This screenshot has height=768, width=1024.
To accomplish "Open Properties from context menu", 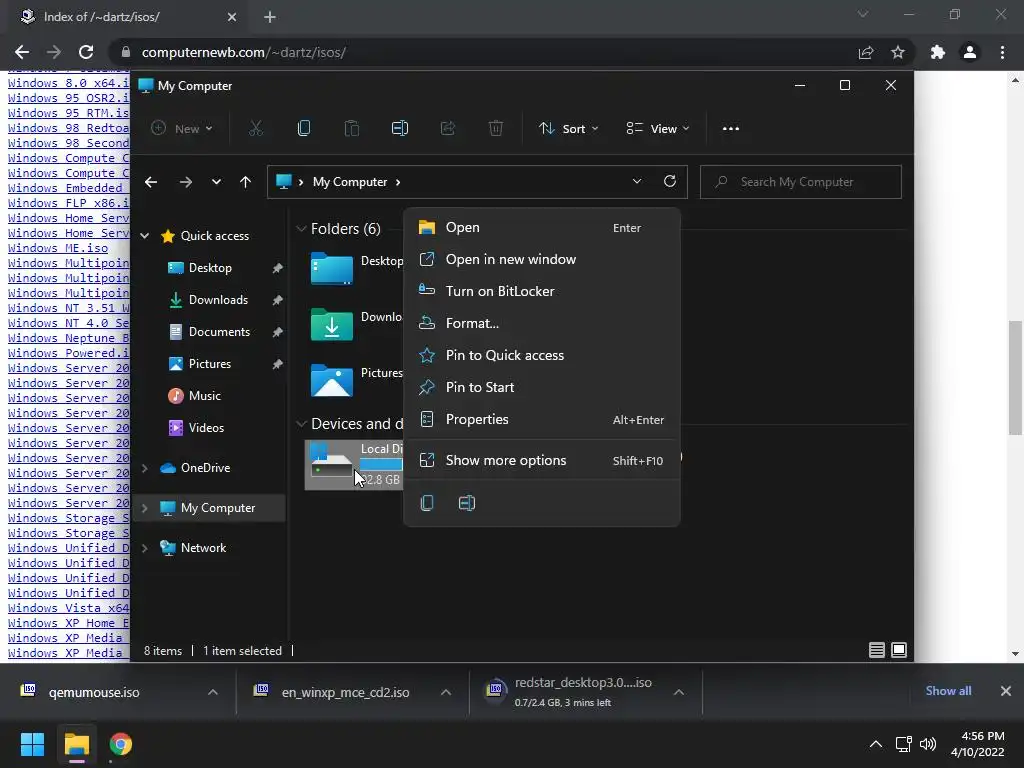I will [542, 419].
